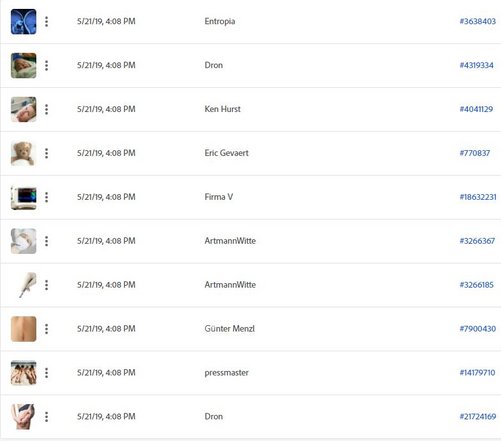Open the three-dot menu for the Firma V row
Screen dimensions: 501x441
point(46,197)
